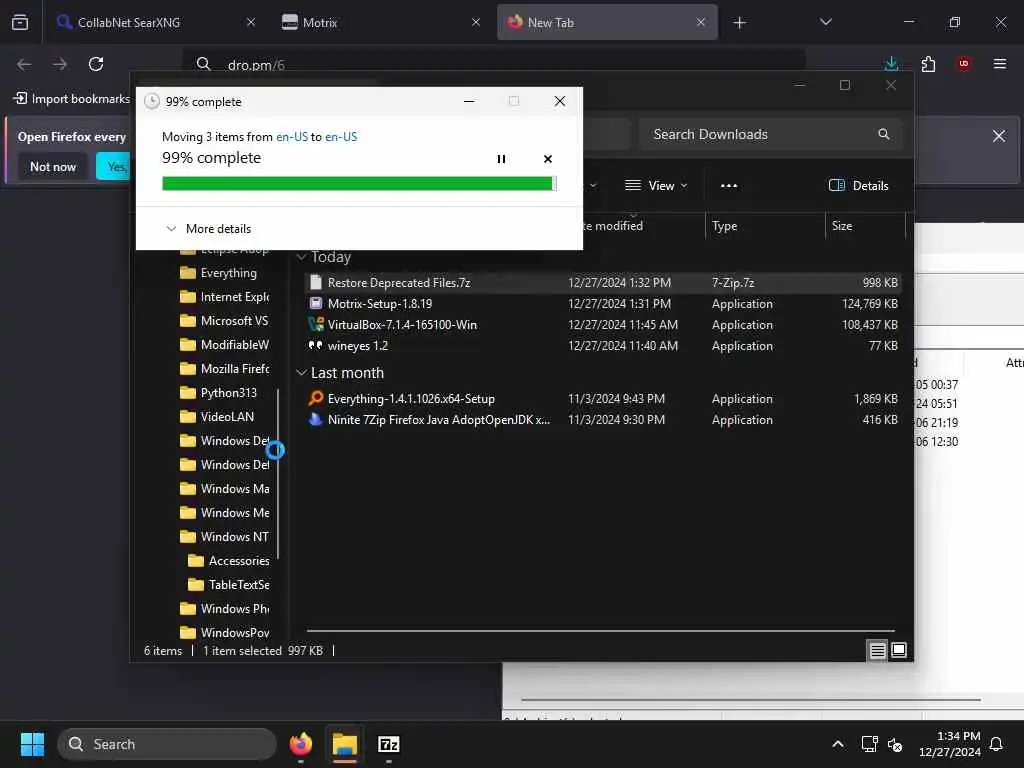1024x768 pixels.
Task: Click the Firefox address bar
Action: (x=493, y=65)
